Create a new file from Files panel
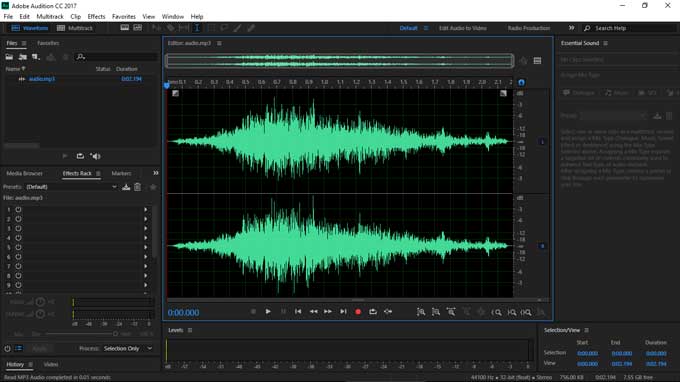680x382 pixels. (x=36, y=57)
